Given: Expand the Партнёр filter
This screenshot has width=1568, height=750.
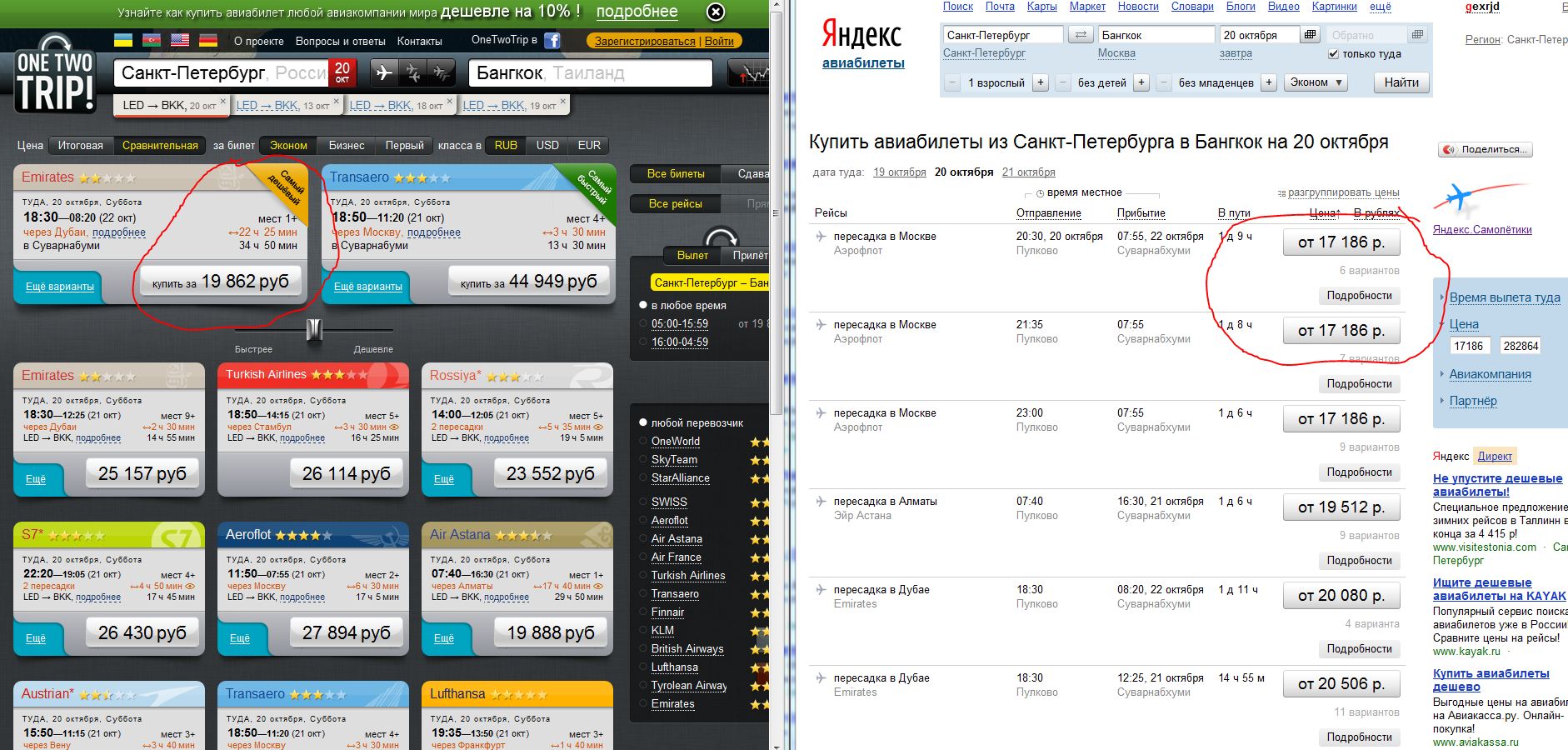Looking at the screenshot, I should 1473,401.
